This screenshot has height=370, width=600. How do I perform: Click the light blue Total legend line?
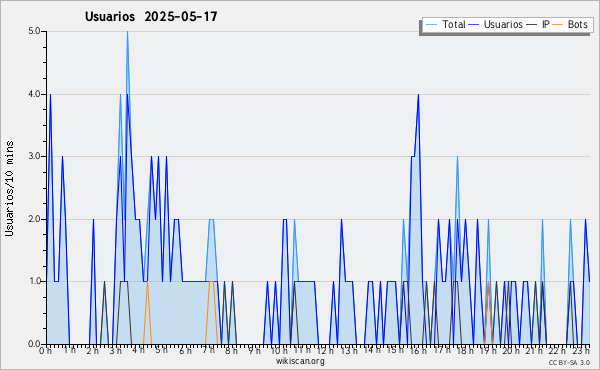click(431, 25)
